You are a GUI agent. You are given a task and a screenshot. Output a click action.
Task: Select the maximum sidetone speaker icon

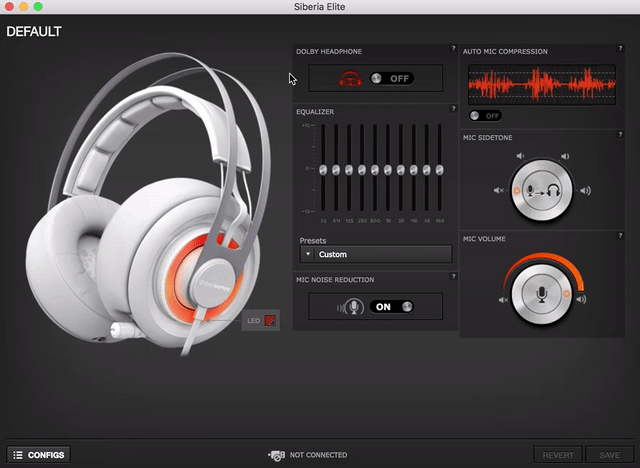585,191
